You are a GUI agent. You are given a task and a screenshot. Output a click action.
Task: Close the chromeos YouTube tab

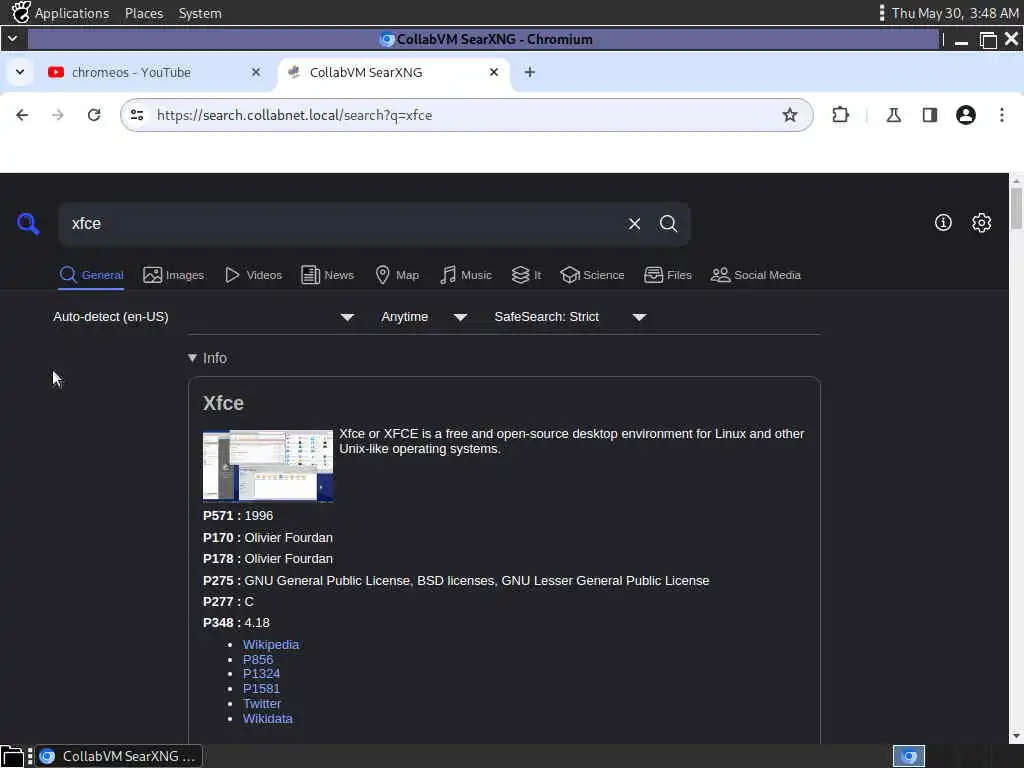coord(256,72)
